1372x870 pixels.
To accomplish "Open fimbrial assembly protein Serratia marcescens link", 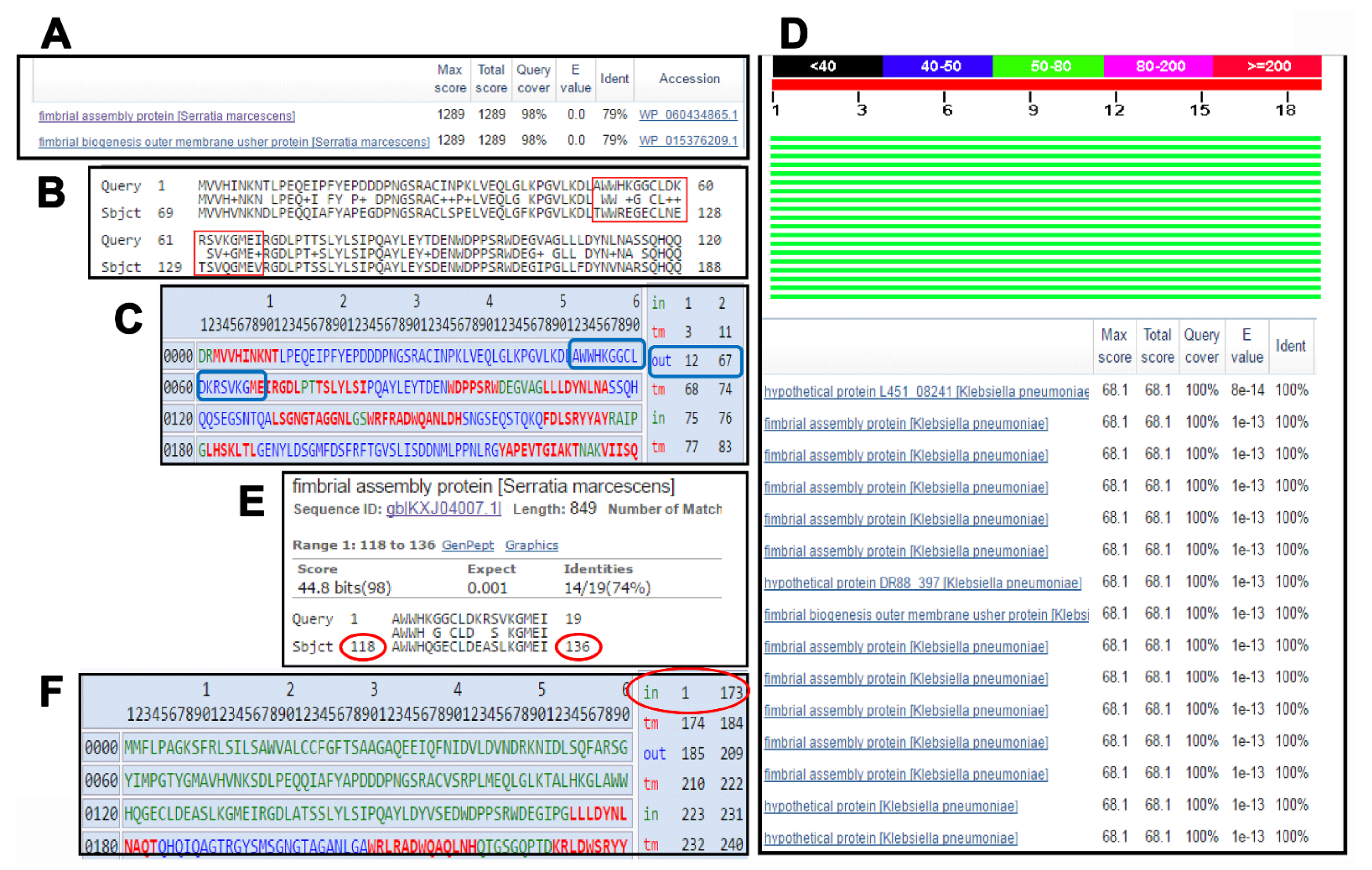I will (x=166, y=116).
